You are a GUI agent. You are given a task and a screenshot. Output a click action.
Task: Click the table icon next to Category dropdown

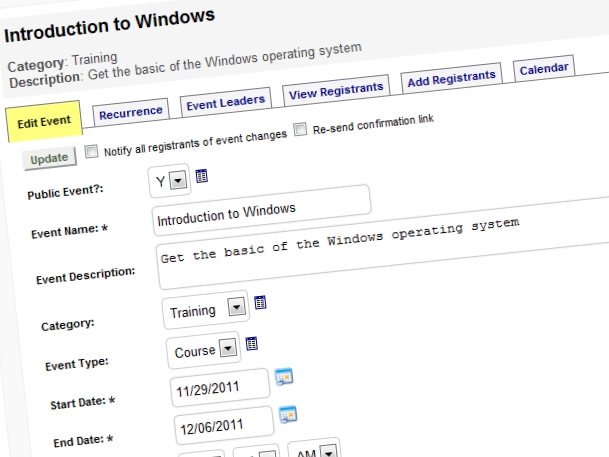pyautogui.click(x=260, y=302)
